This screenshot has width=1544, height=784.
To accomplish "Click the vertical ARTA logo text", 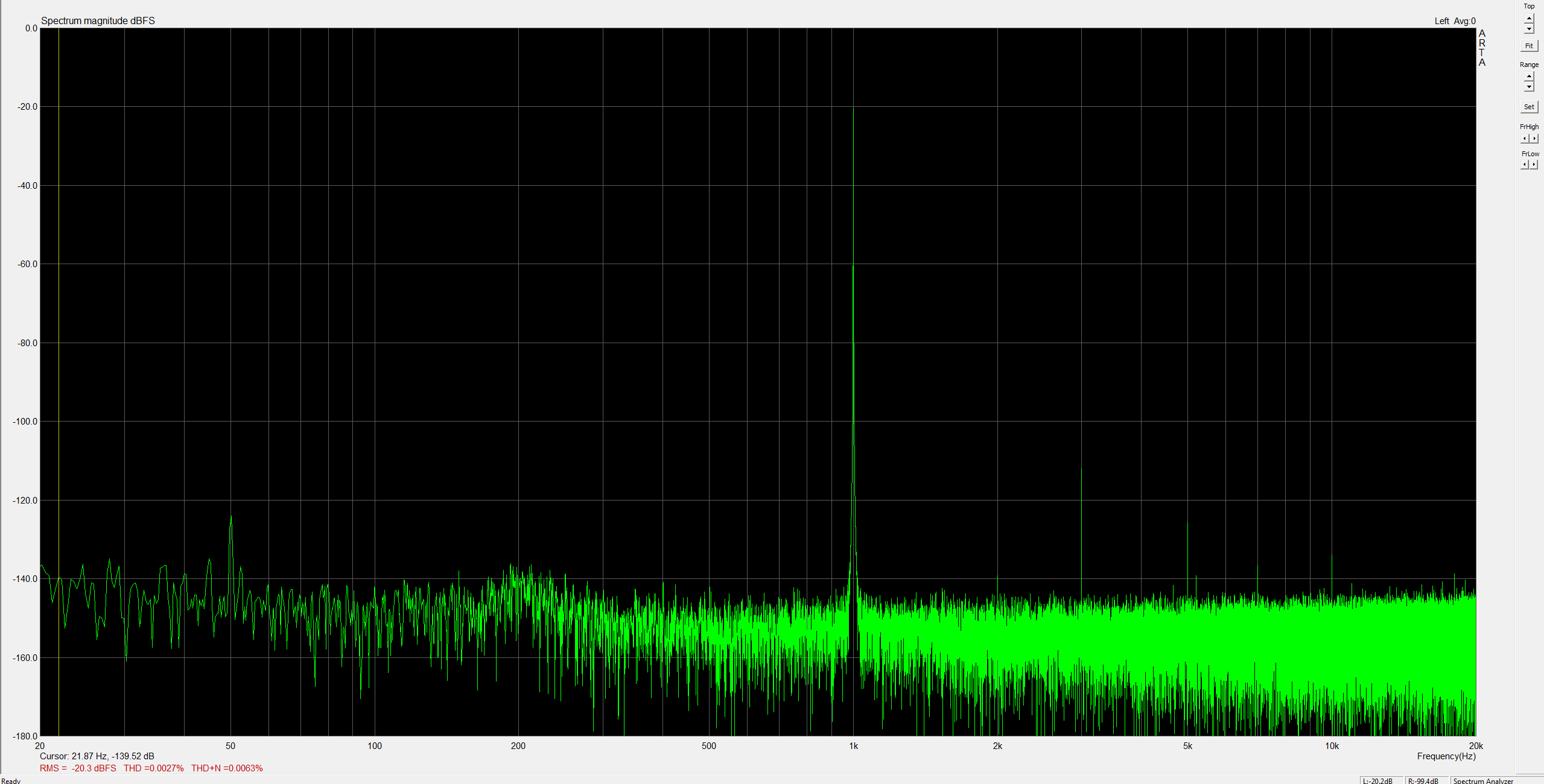I will (1482, 48).
